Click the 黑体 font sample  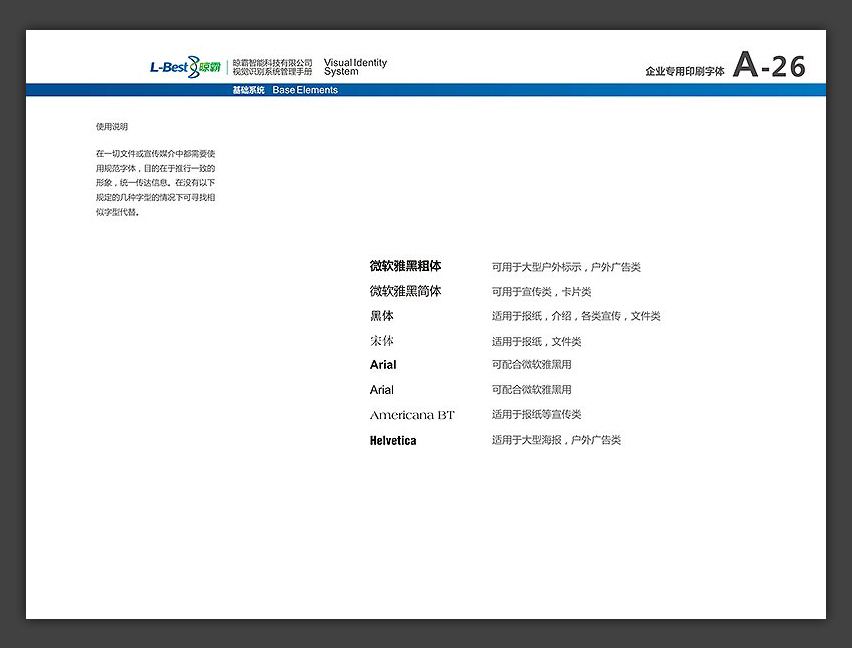[x=382, y=316]
